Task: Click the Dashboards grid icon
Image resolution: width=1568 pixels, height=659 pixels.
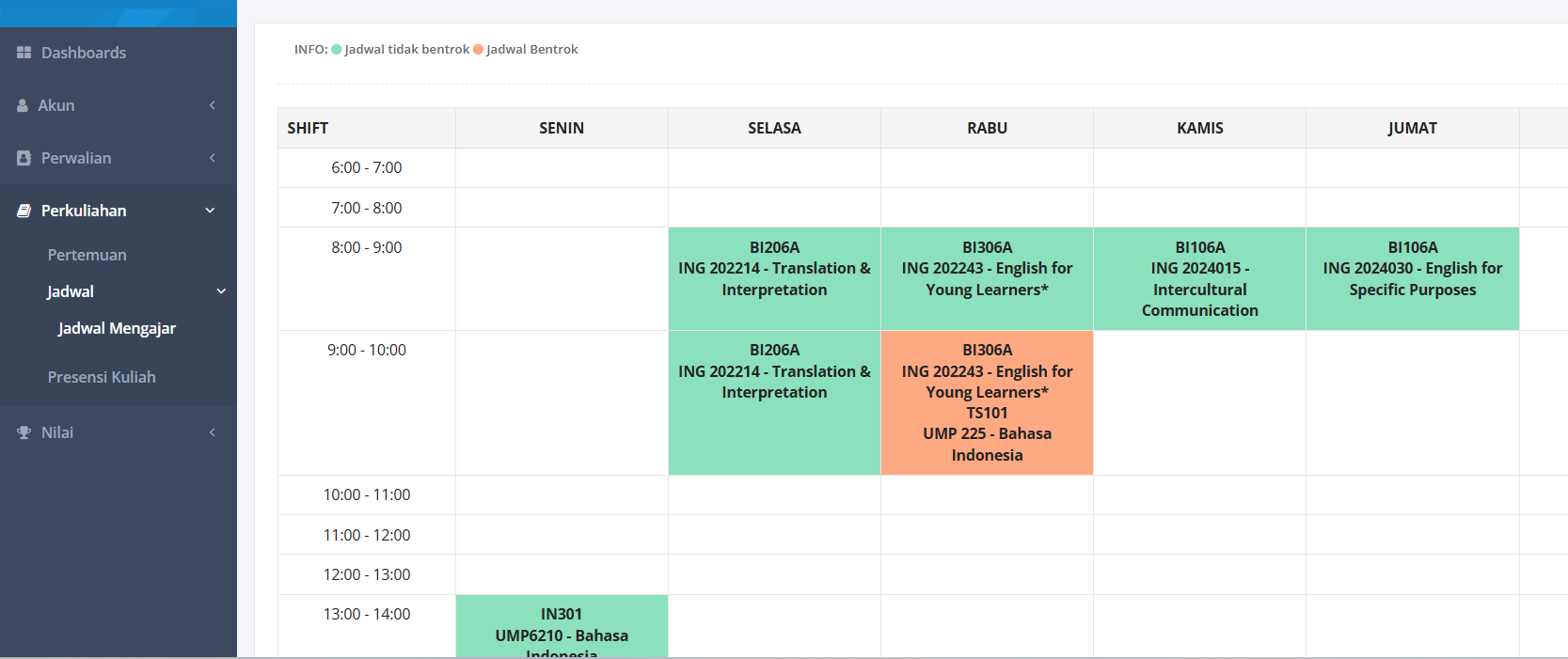Action: 24,53
